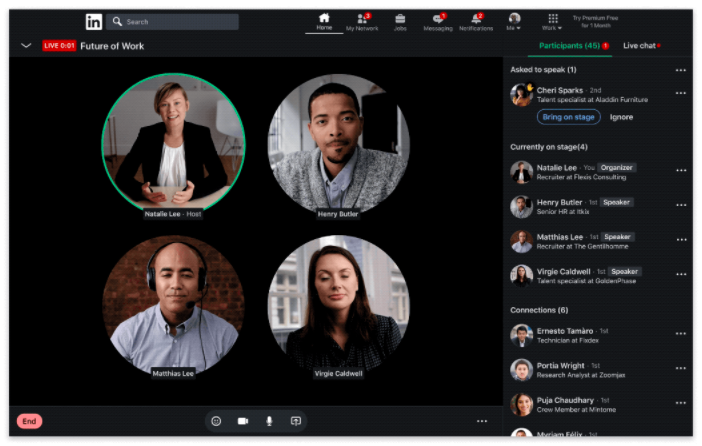Screen dimensions: 702x446
Task: Click the name Henry Butler in list
Action: tap(560, 202)
